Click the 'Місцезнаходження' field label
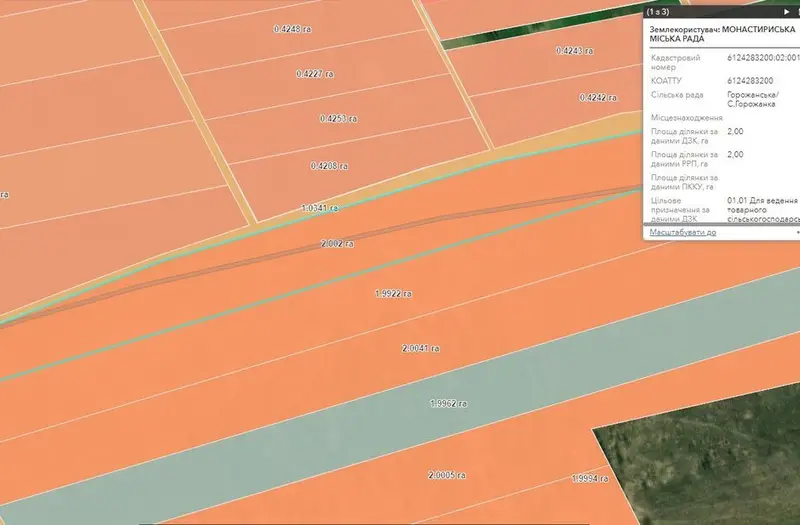The height and width of the screenshot is (525, 800). point(687,117)
